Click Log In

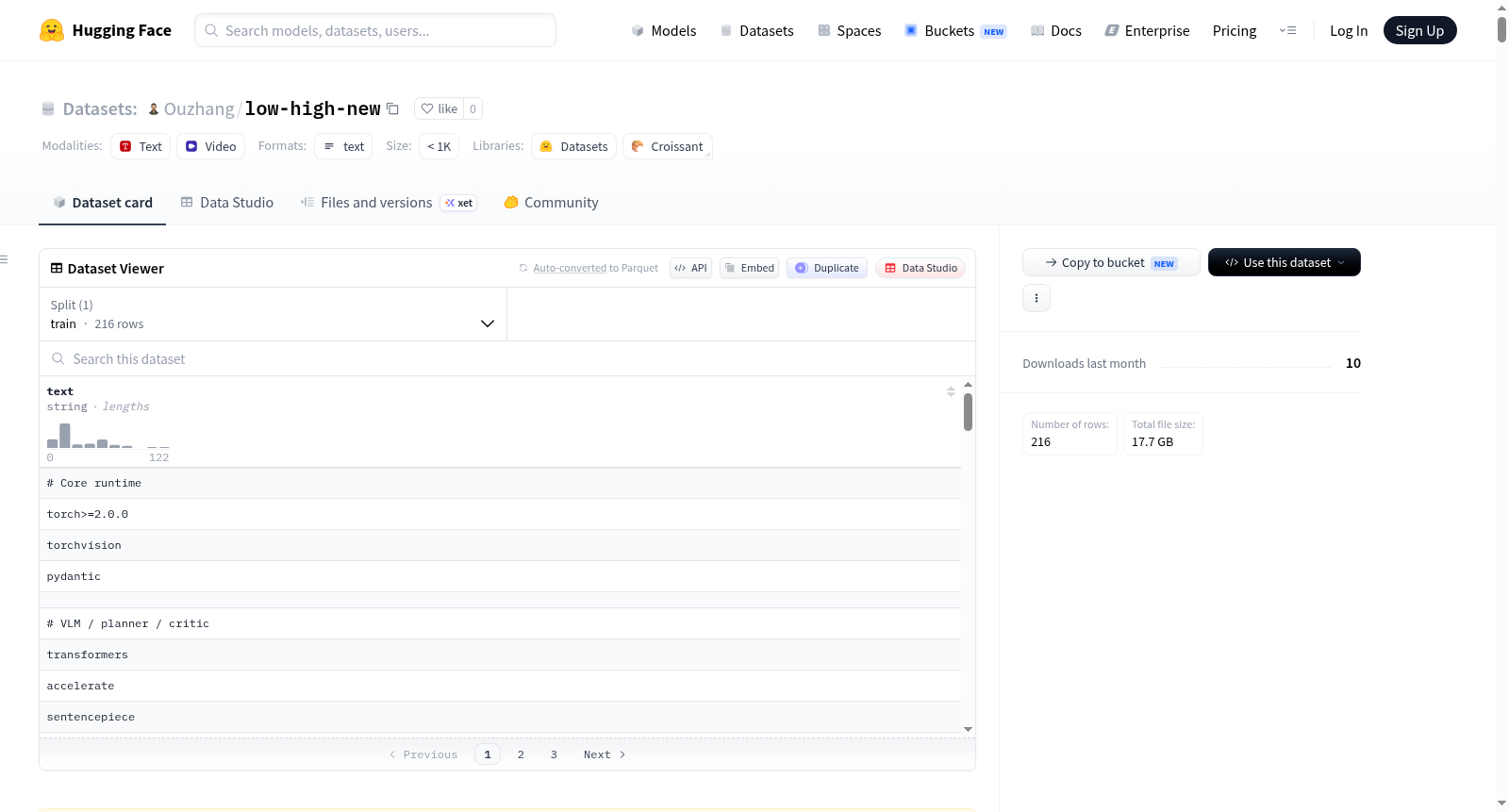[x=1349, y=30]
